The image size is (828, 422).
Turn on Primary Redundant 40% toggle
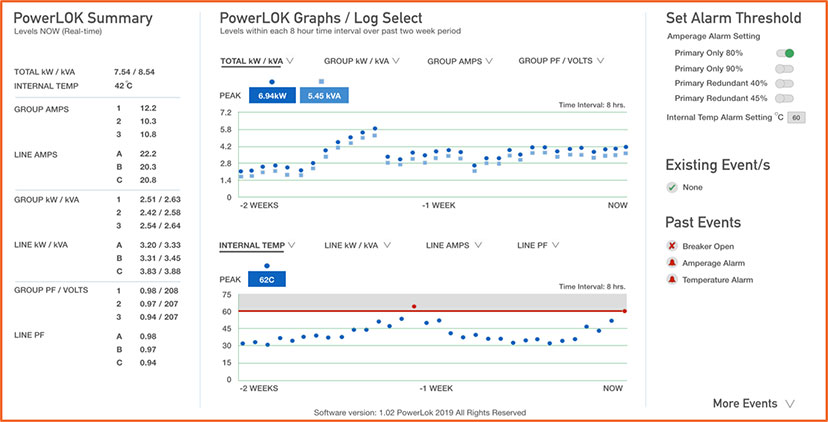(785, 83)
